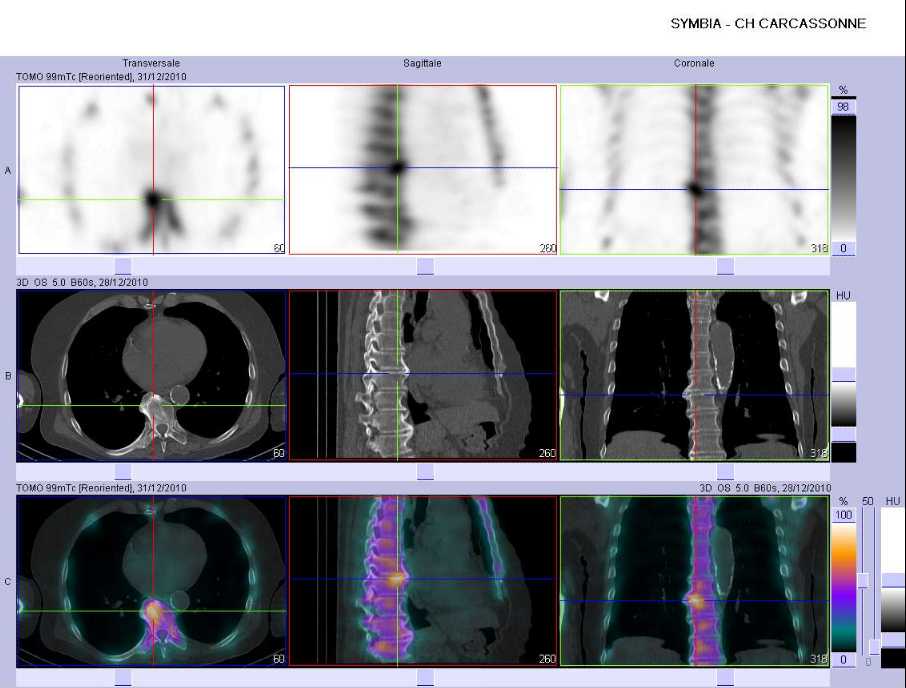Click the warm-metal fusion color bar in row C
Screen dimensions: 906x688
[844, 587]
